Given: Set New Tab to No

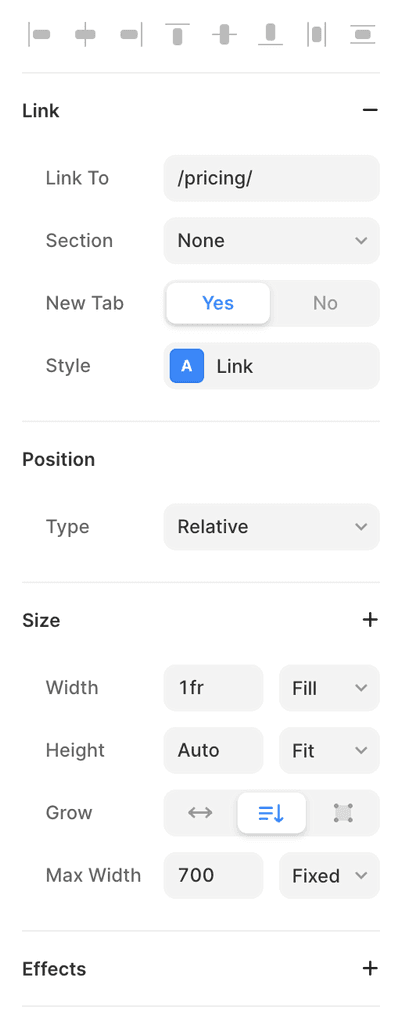Looking at the screenshot, I should point(325,303).
